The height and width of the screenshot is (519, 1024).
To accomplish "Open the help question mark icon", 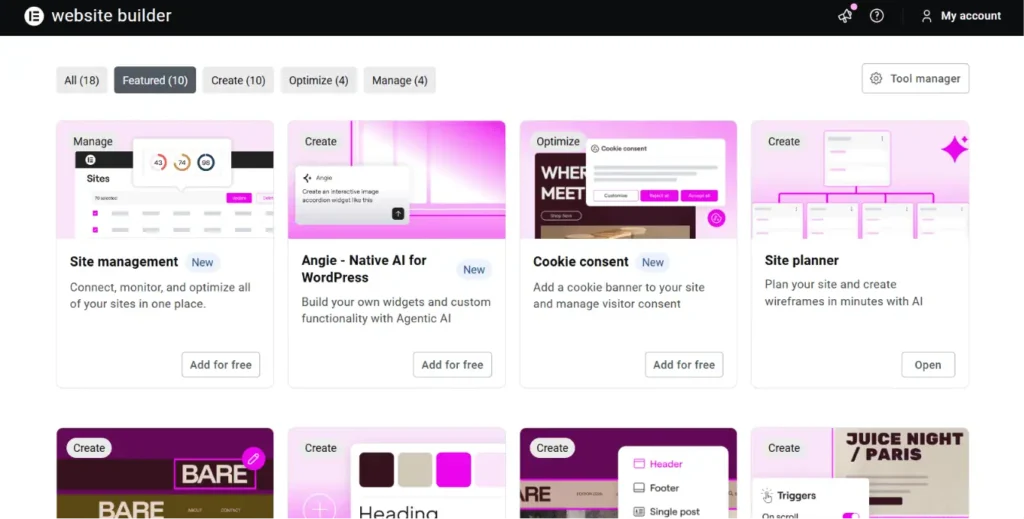I will point(876,16).
